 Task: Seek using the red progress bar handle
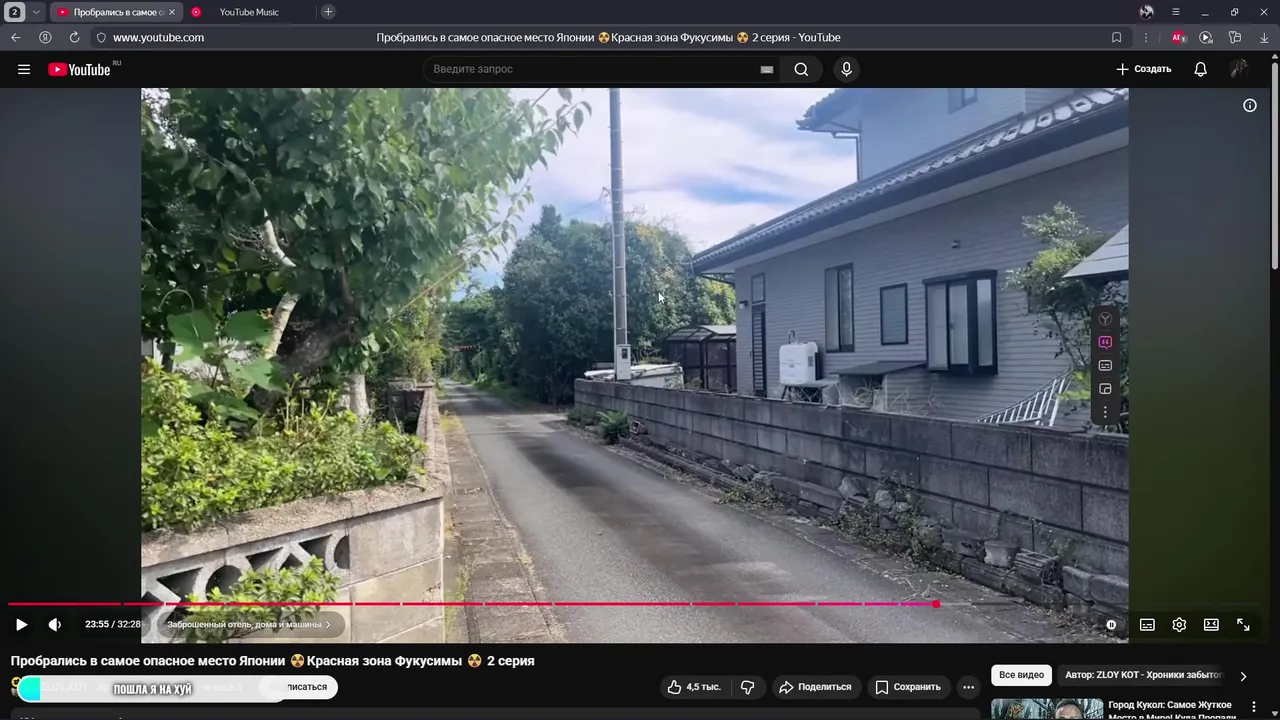(x=936, y=604)
